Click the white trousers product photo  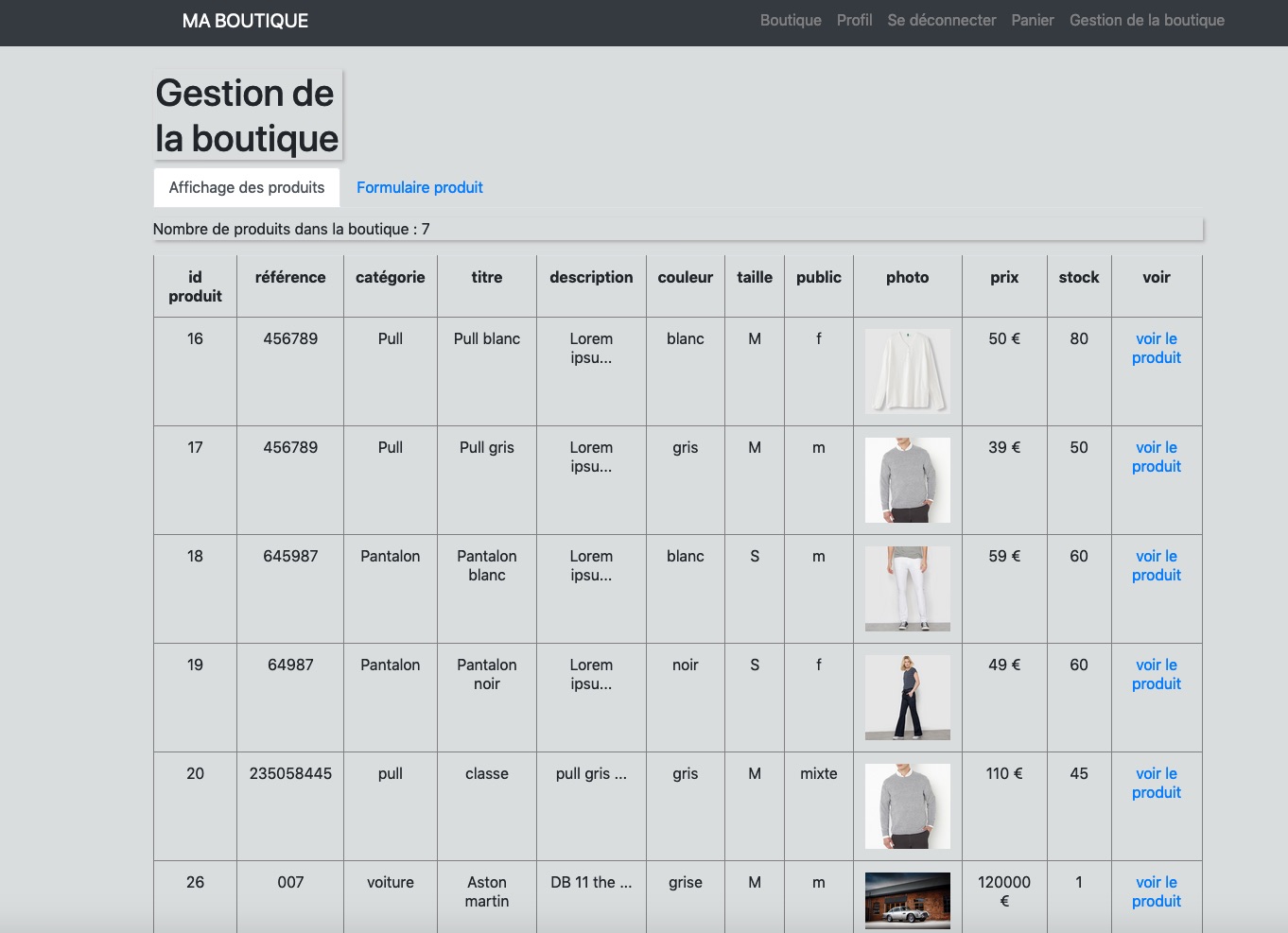click(907, 589)
